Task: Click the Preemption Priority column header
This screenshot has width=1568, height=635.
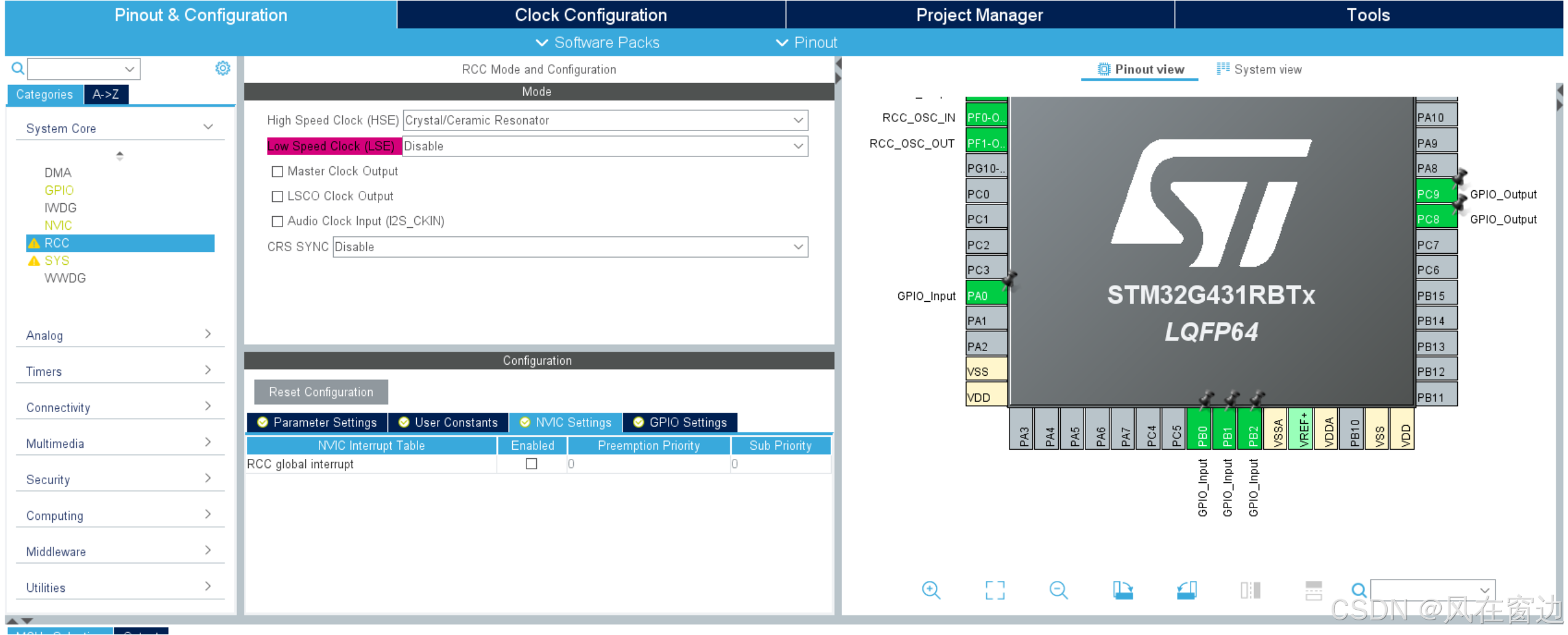Action: pos(649,445)
